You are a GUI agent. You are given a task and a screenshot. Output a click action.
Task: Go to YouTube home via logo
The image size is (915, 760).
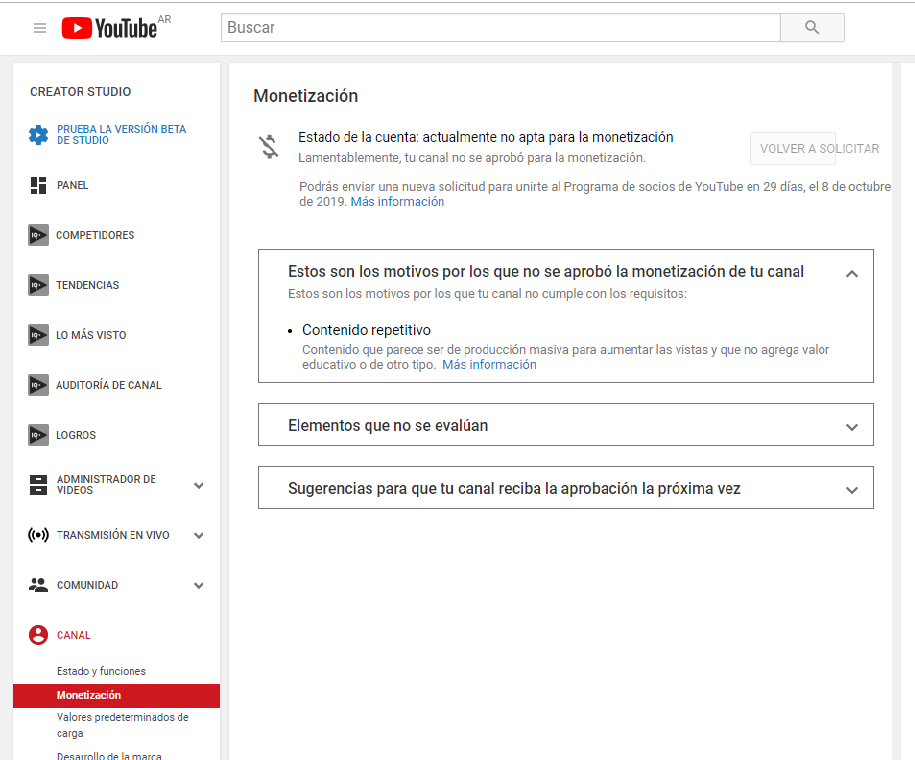109,28
